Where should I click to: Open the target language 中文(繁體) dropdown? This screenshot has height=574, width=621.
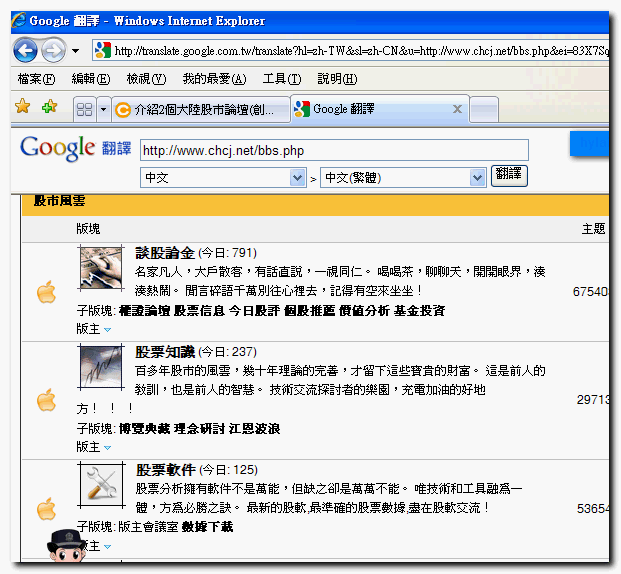click(x=403, y=177)
